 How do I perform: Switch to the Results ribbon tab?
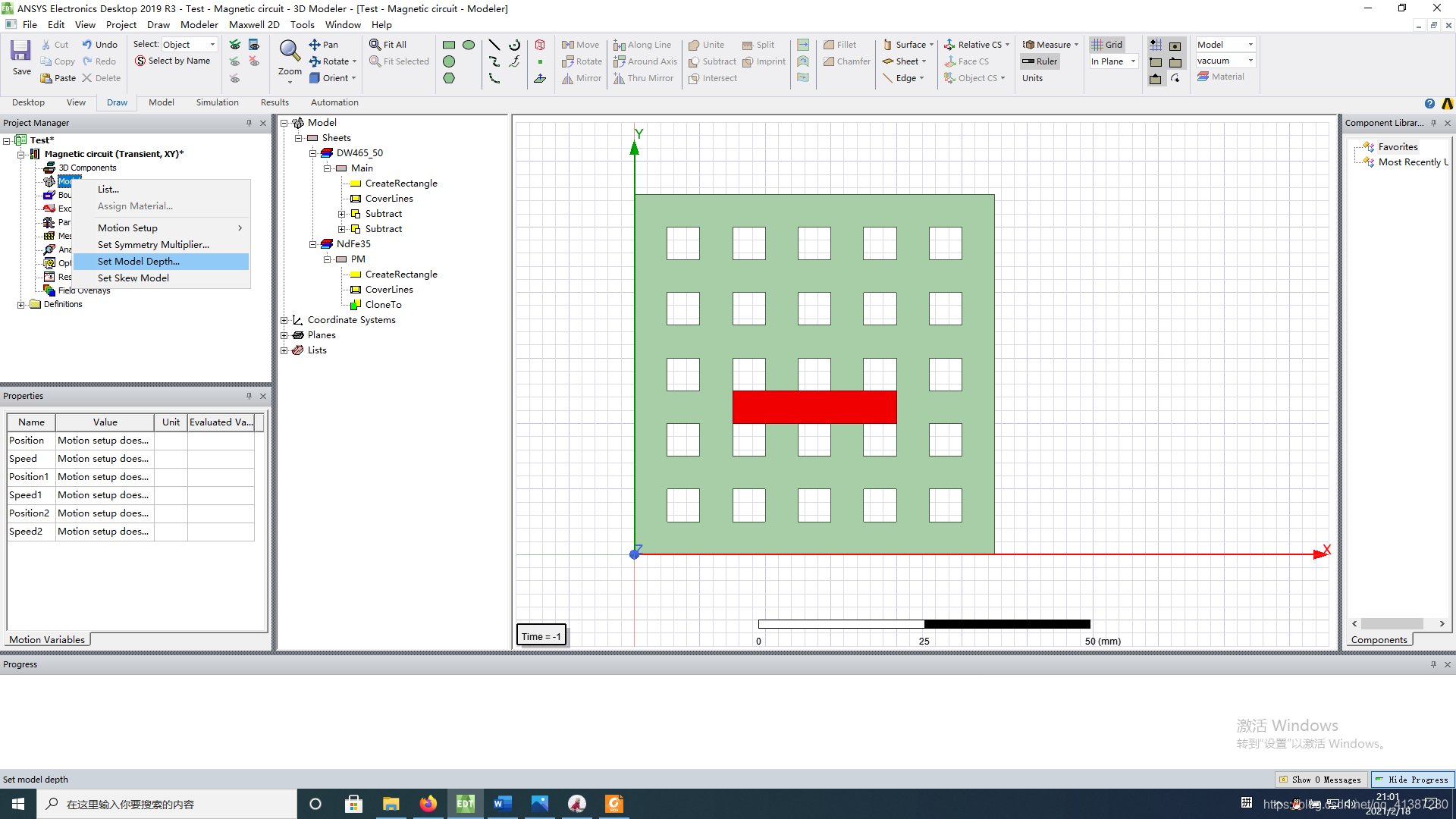tap(275, 102)
